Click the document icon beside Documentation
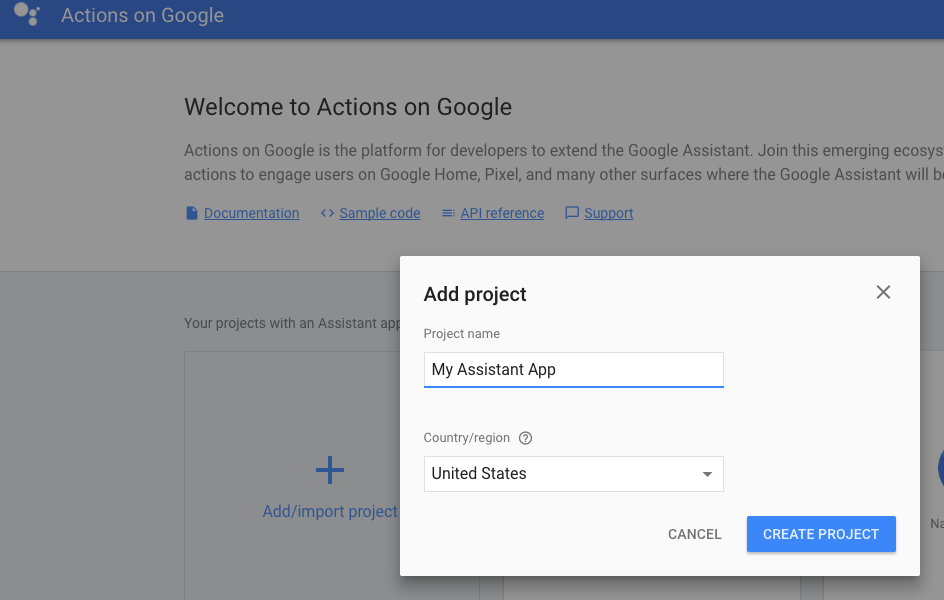Screen dimensions: 944x600 coord(192,212)
